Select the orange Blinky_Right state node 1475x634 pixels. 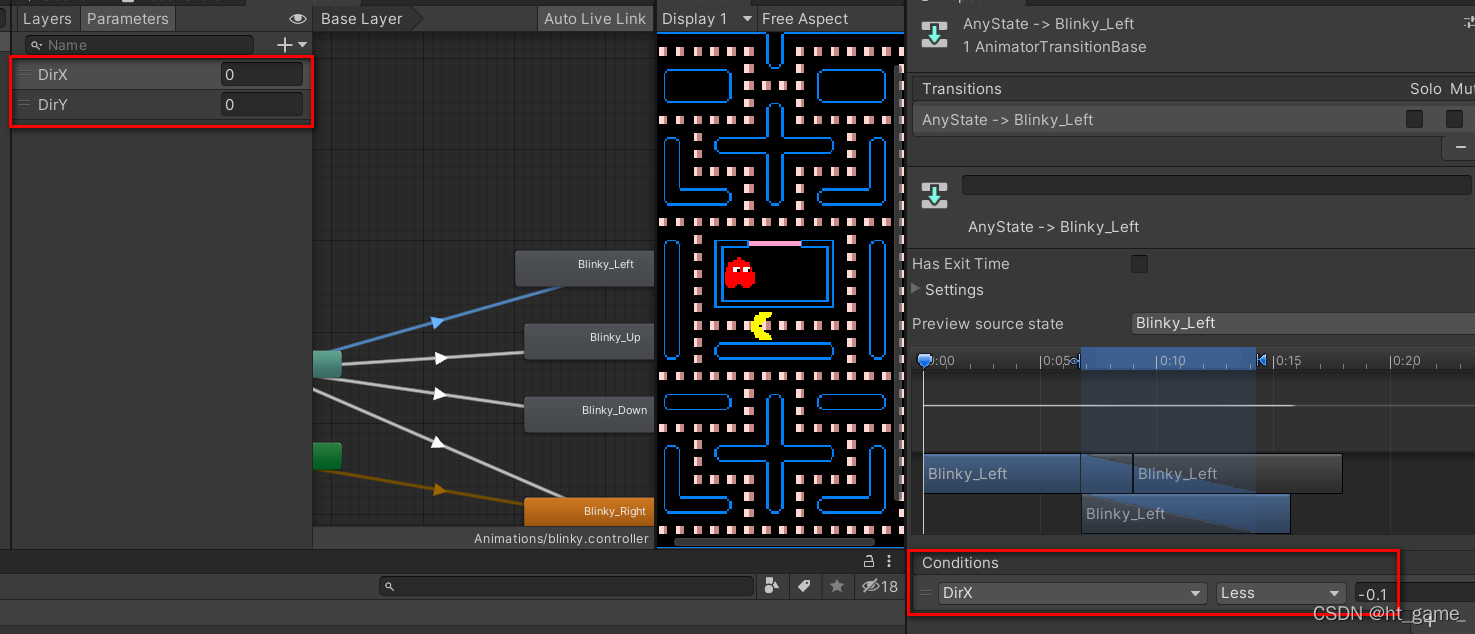tap(589, 511)
